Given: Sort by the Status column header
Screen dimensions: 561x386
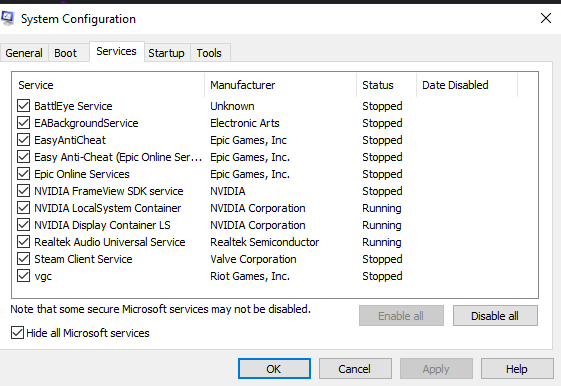Looking at the screenshot, I should (x=386, y=85).
